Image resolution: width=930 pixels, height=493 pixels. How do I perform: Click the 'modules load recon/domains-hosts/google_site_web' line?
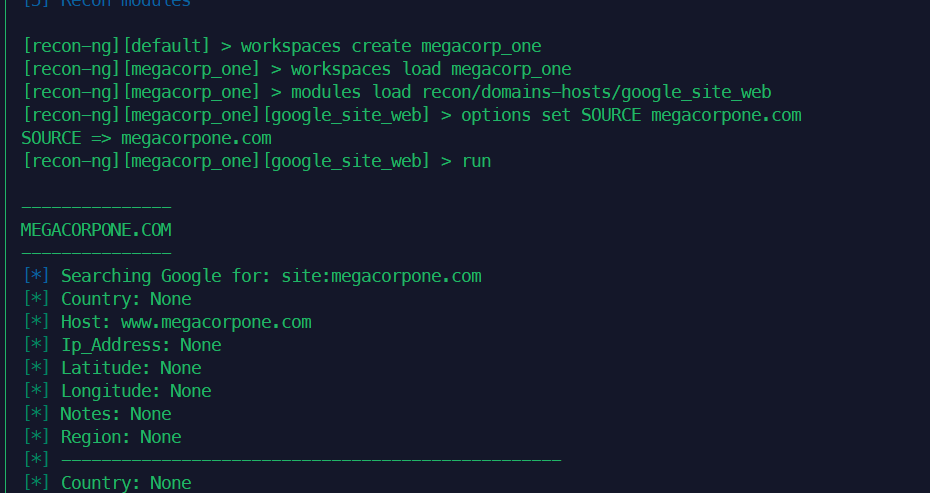click(x=531, y=93)
